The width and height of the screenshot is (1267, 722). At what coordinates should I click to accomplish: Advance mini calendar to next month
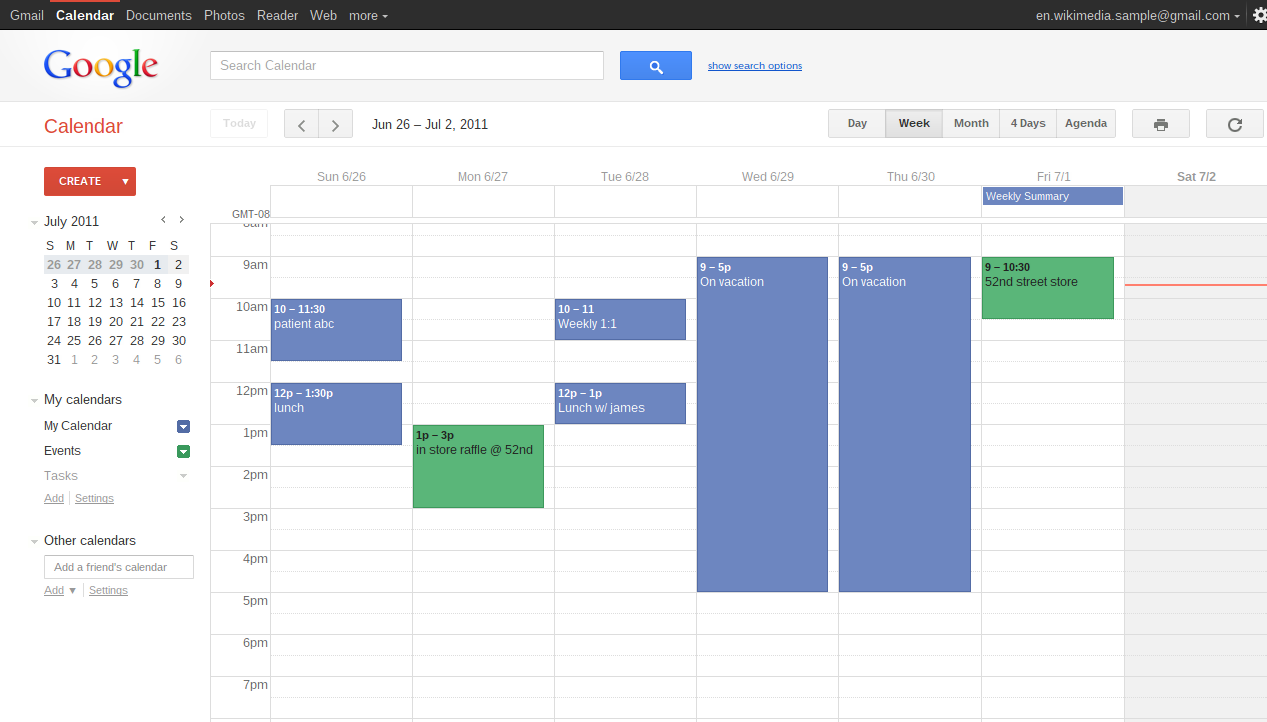point(181,220)
